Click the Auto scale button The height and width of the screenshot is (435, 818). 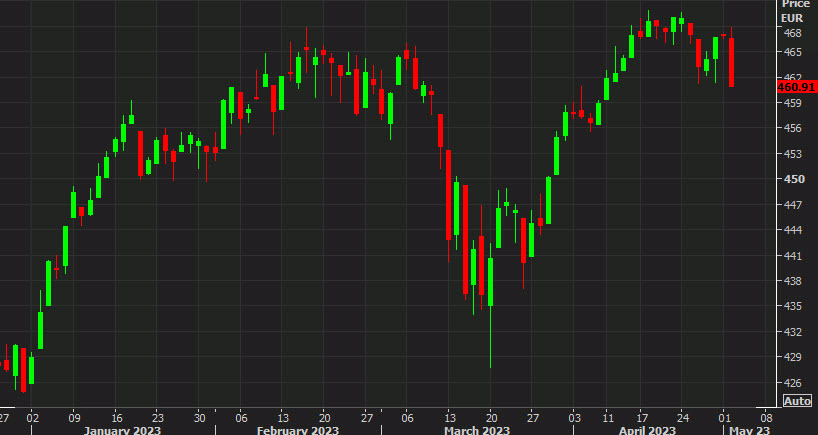798,401
